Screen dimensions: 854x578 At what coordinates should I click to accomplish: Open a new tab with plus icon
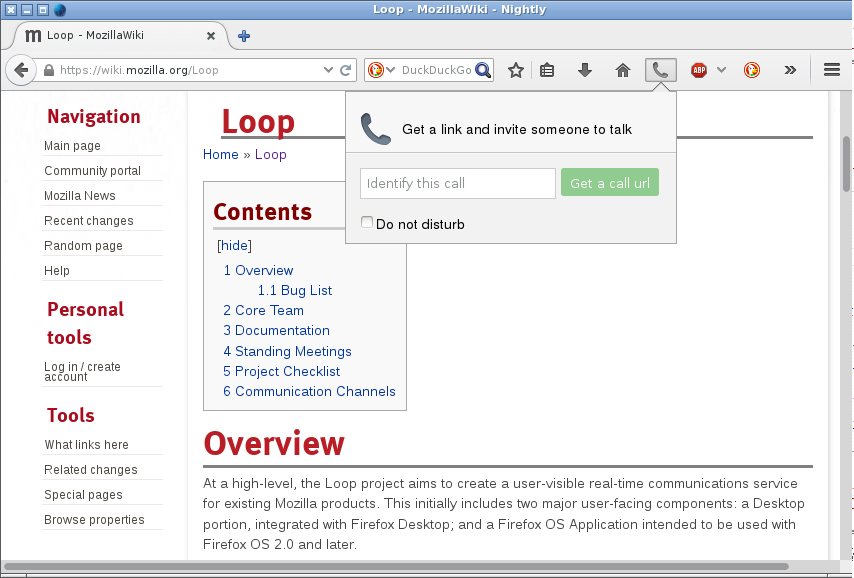click(x=244, y=36)
